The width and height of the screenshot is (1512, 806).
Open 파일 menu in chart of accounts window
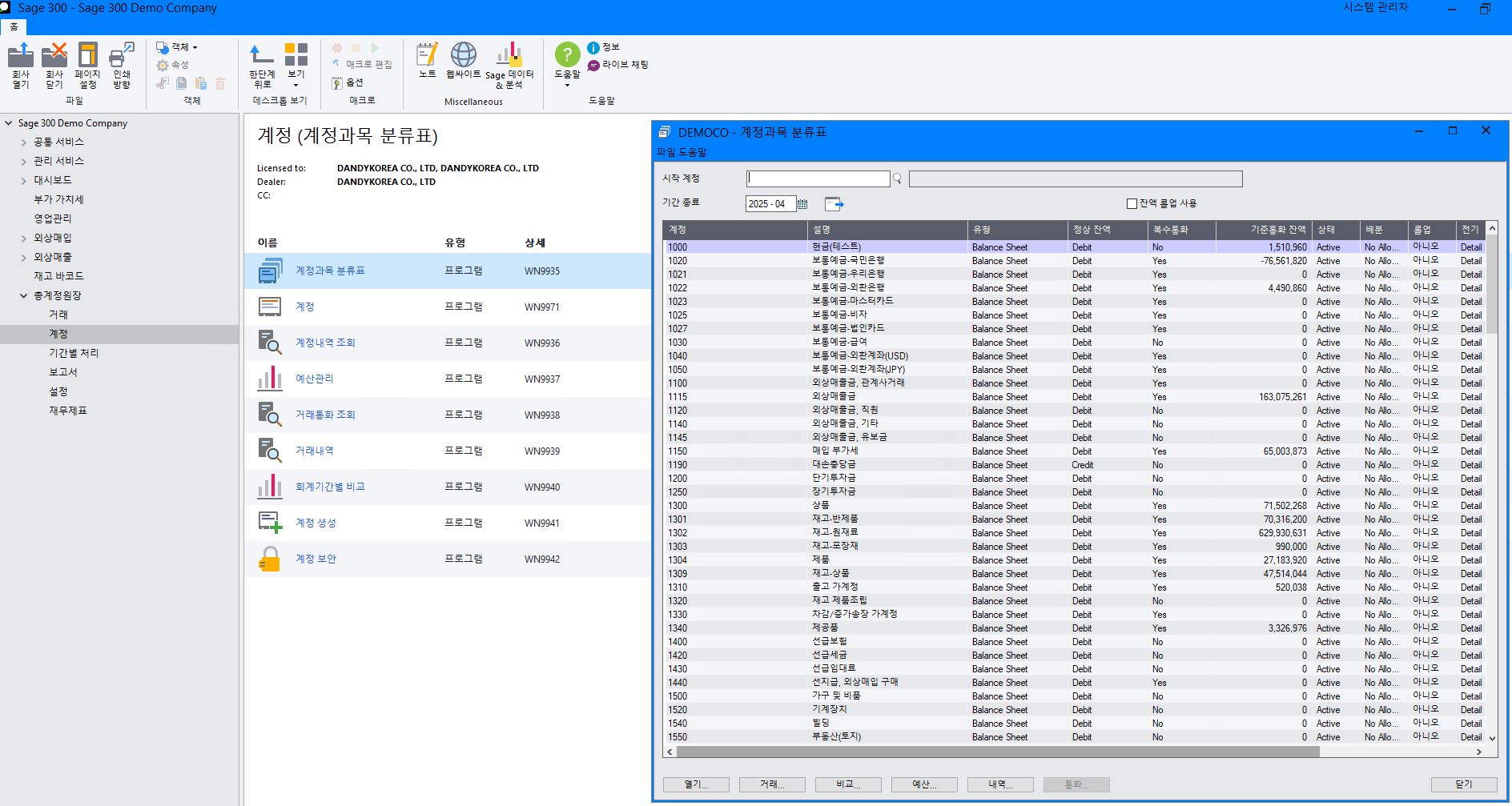(666, 152)
